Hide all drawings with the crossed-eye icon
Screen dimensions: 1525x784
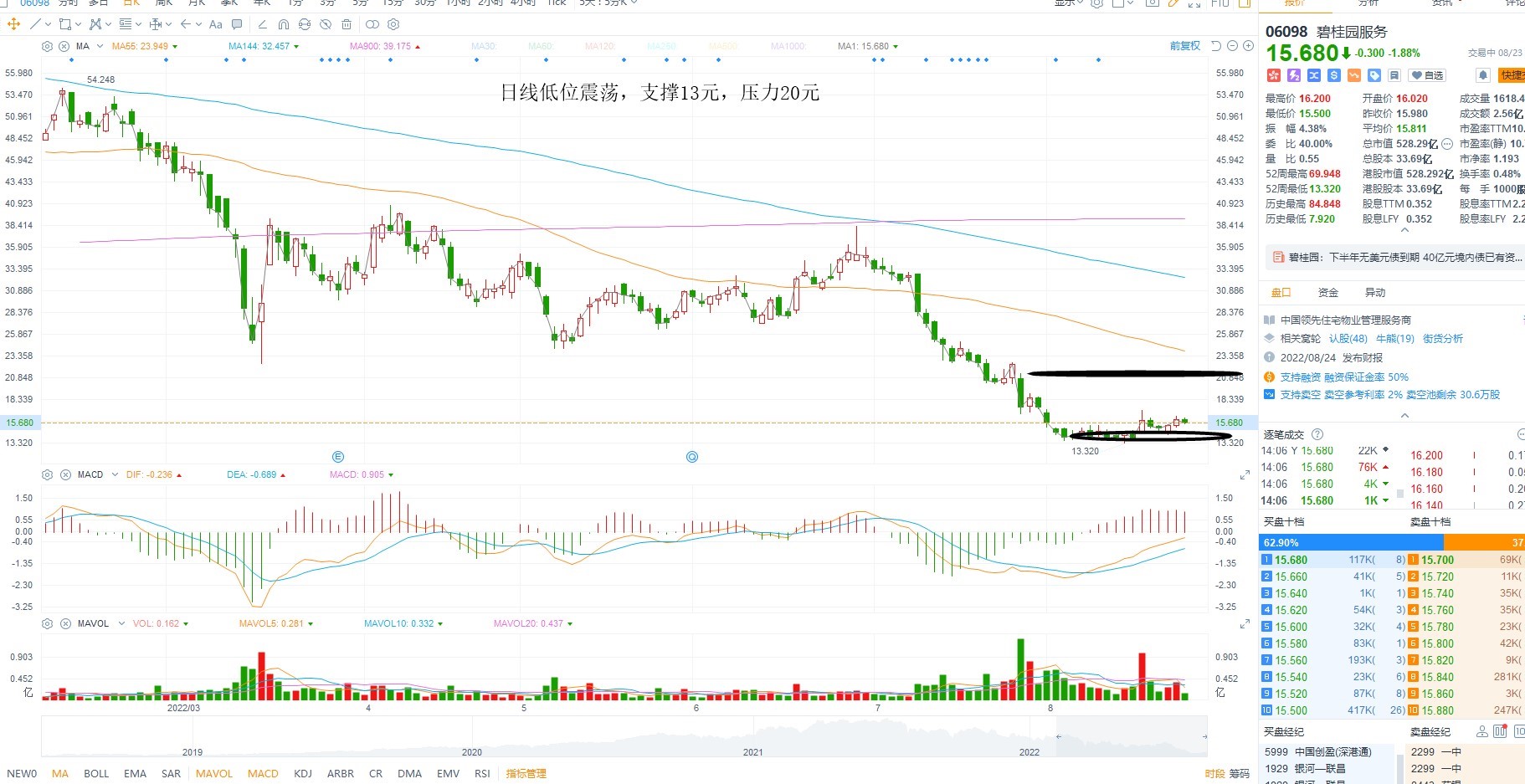(326, 24)
